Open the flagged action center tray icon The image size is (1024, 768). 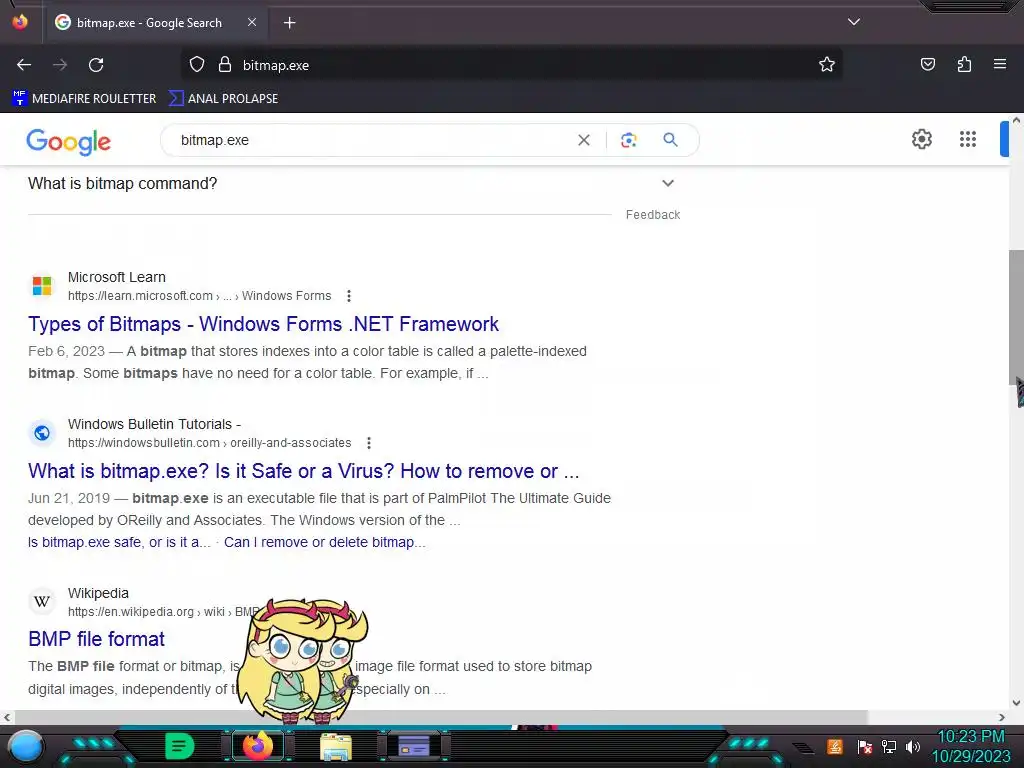click(864, 747)
